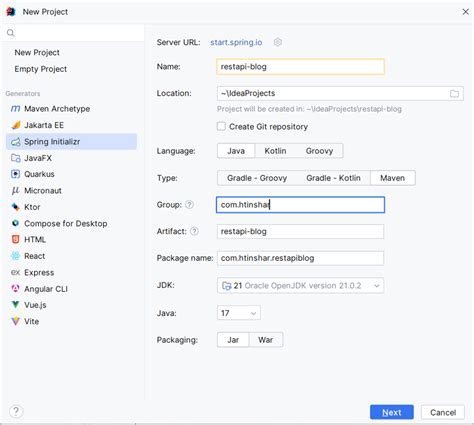Click the Group field com.htinshar

click(x=300, y=205)
